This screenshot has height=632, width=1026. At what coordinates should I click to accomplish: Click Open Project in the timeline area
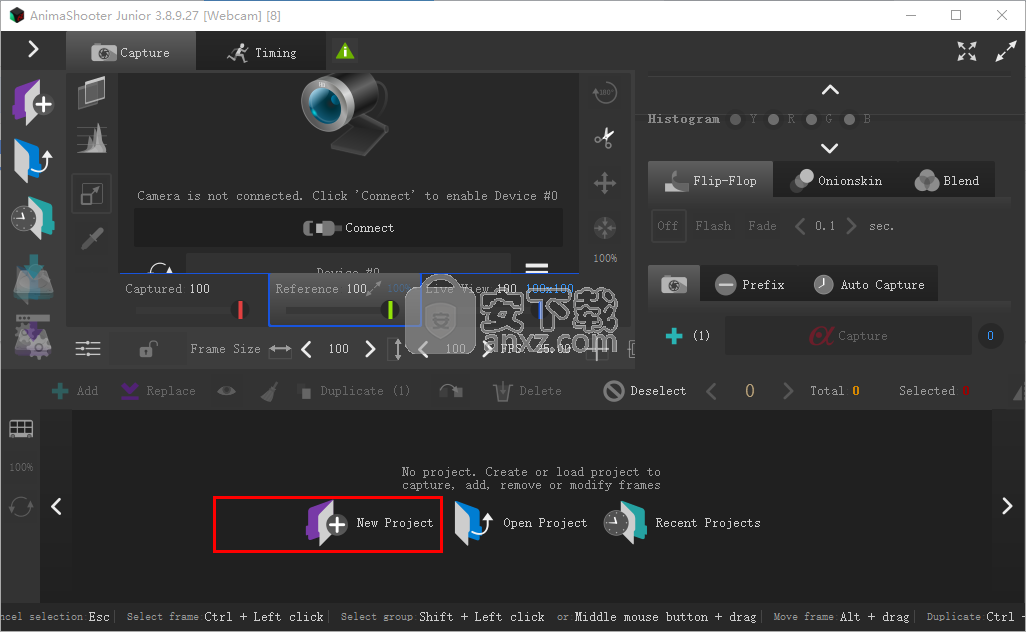(x=521, y=523)
